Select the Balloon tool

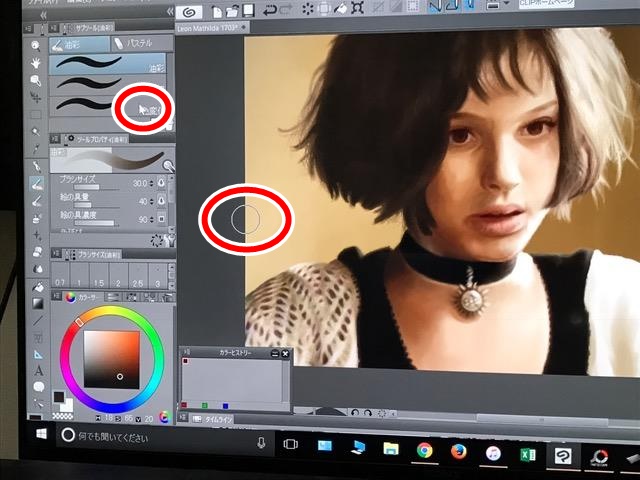[39, 387]
